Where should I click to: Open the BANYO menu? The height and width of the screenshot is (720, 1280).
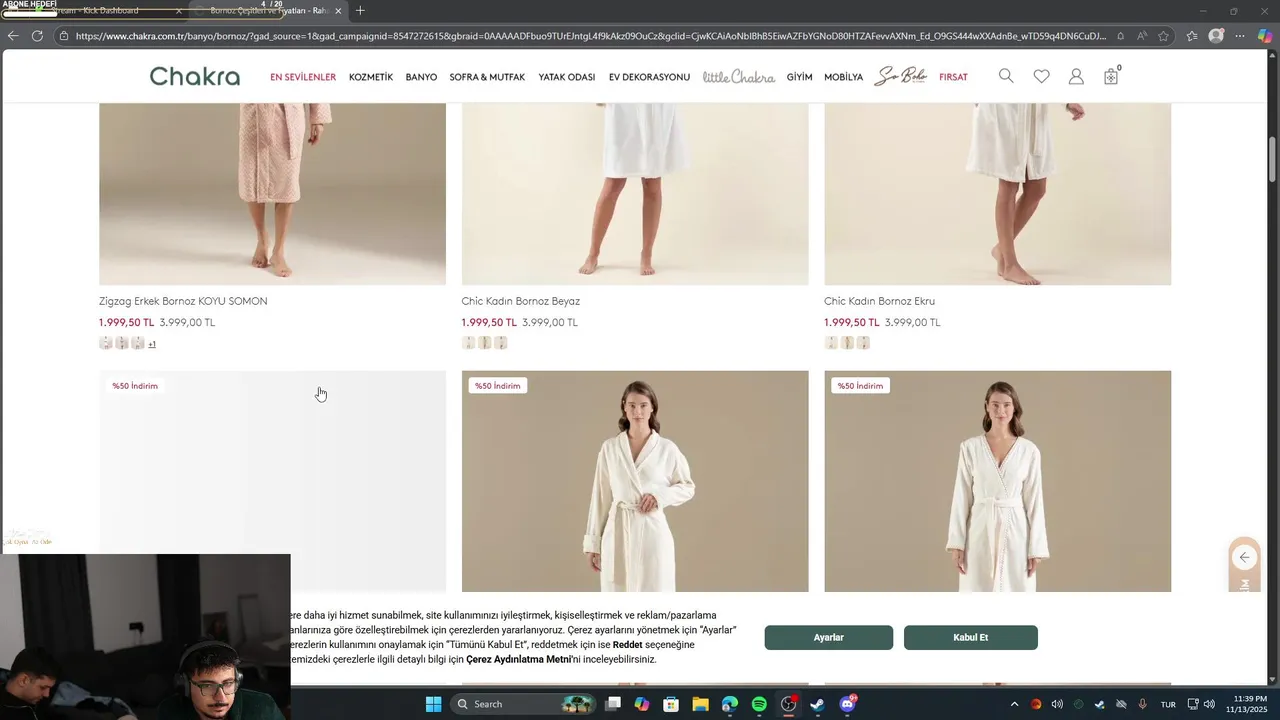click(421, 77)
